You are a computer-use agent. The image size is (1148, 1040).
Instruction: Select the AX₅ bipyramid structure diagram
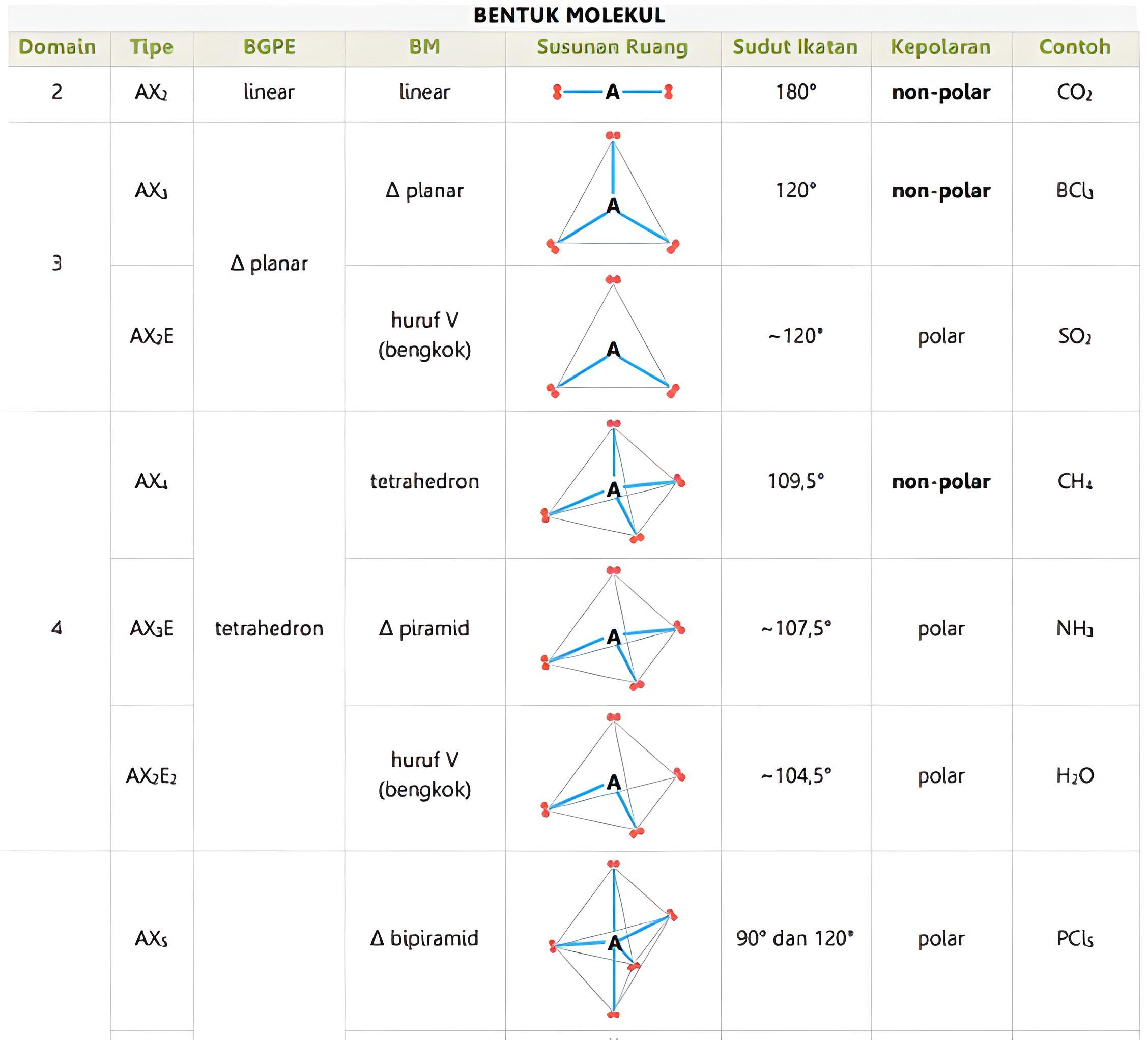(613, 940)
